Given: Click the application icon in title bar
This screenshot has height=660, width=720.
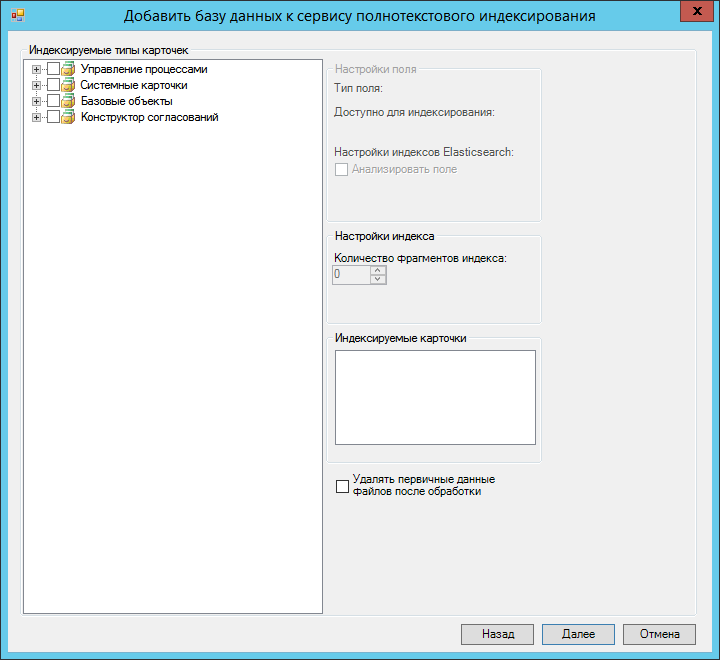Looking at the screenshot, I should 17,16.
